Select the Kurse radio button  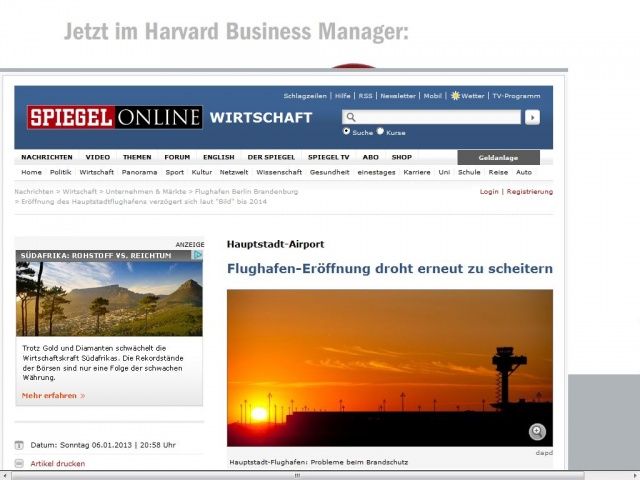(380, 131)
